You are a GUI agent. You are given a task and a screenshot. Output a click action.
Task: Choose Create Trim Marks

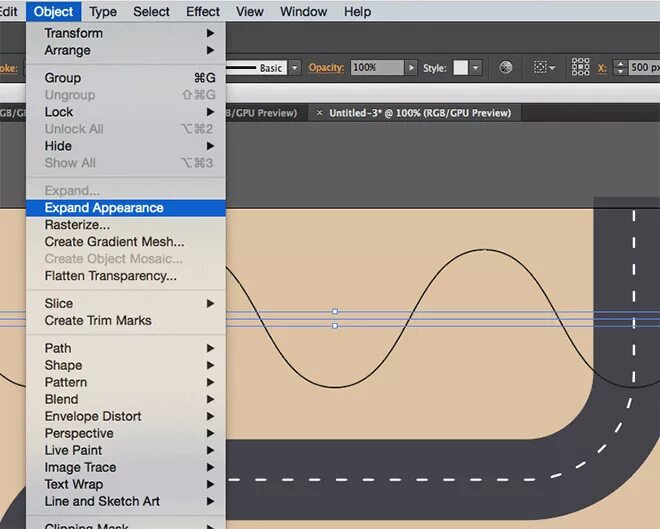(126, 321)
